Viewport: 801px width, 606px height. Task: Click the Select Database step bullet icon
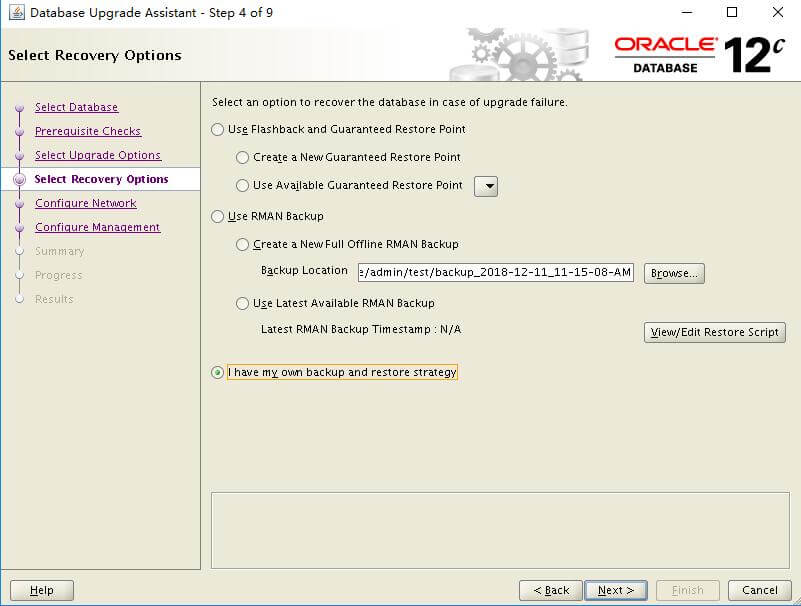(x=19, y=108)
